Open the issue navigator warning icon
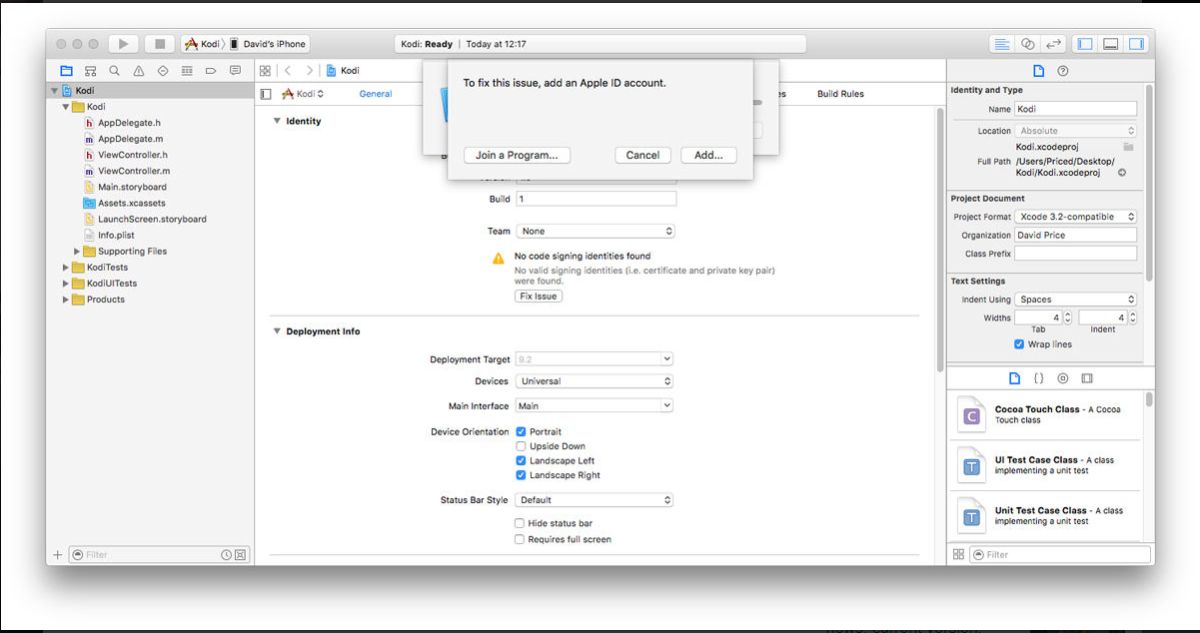The width and height of the screenshot is (1200, 633). pos(140,71)
